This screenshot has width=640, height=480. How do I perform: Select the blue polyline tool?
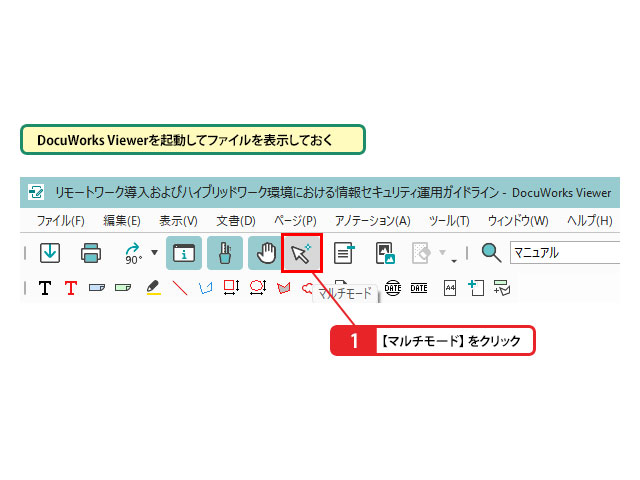(206, 288)
